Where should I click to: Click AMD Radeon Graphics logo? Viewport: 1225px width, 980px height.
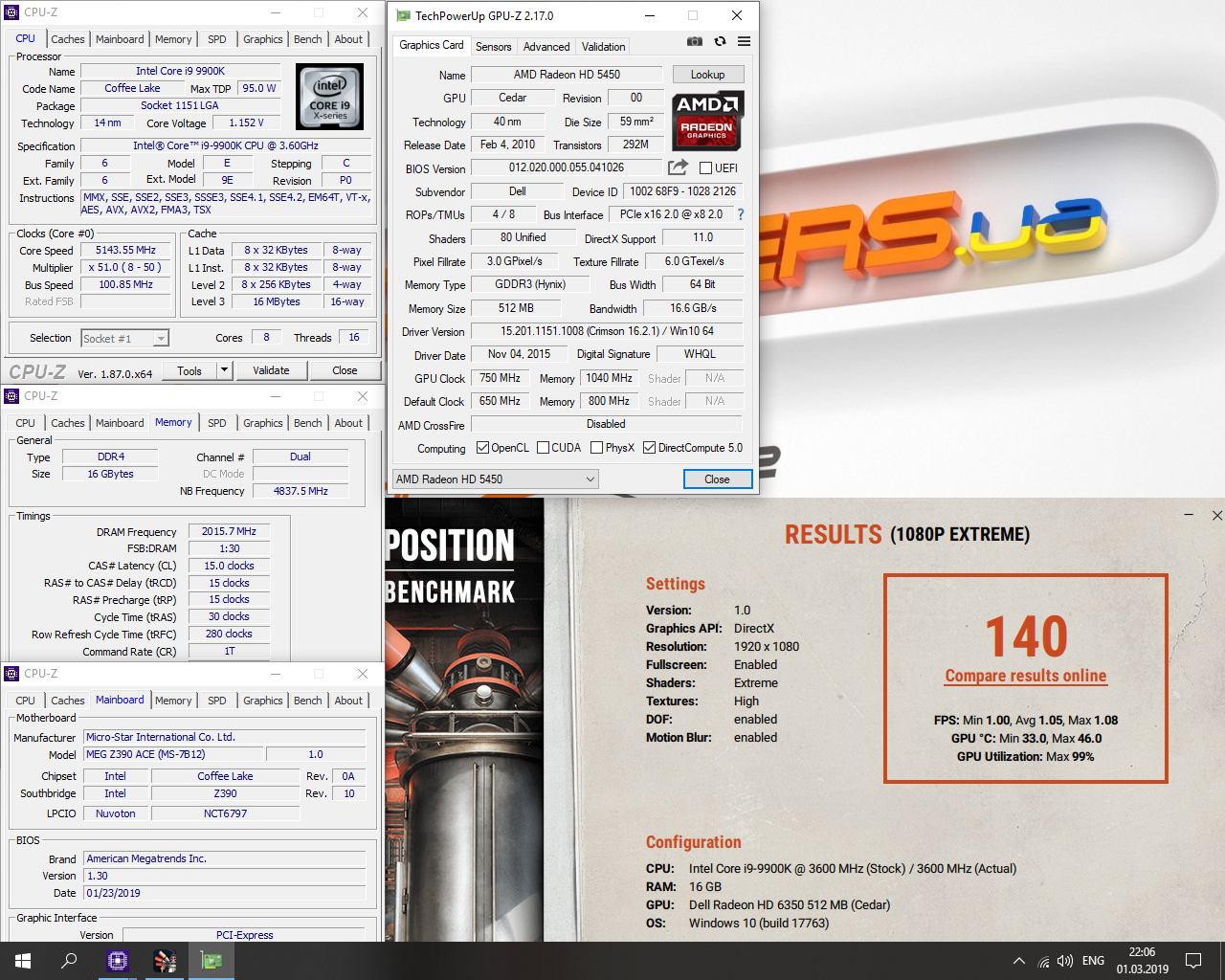707,121
